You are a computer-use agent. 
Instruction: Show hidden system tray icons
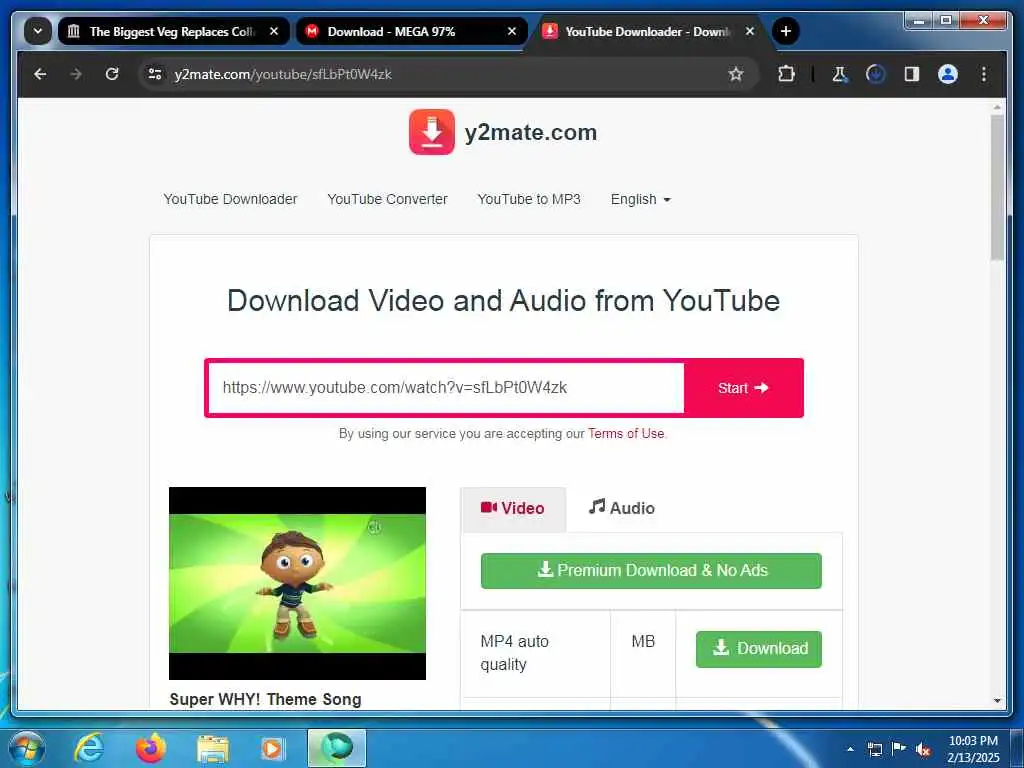850,749
